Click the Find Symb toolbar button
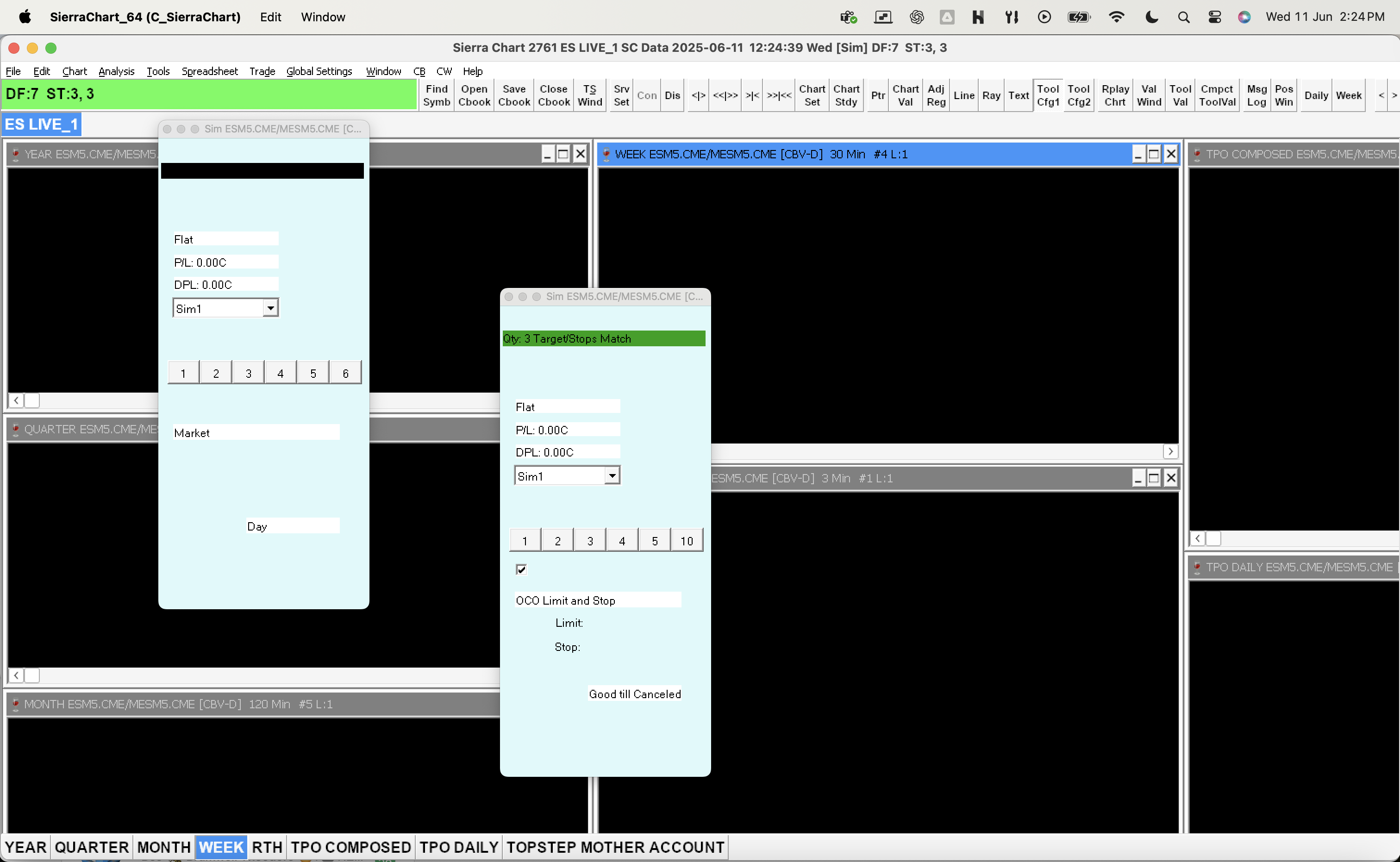1400x862 pixels. pyautogui.click(x=436, y=95)
